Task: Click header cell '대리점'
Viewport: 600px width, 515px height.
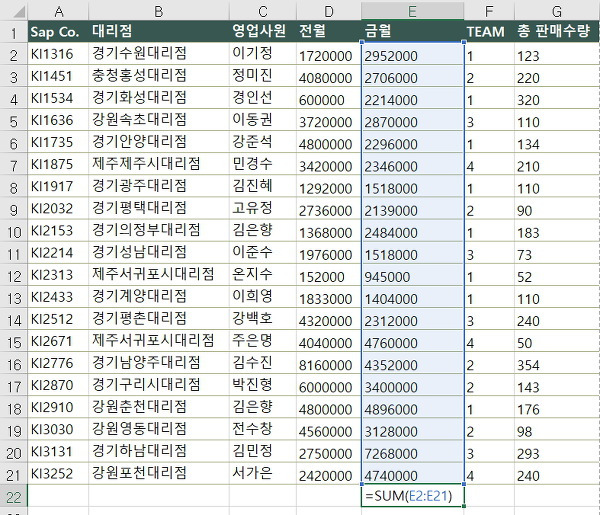Action: 159,31
